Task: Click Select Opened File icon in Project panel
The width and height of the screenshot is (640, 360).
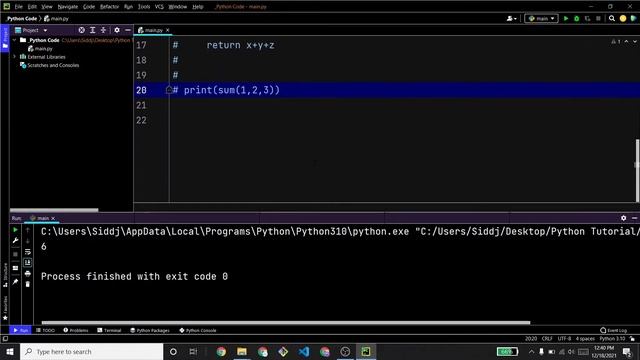Action: coord(82,30)
